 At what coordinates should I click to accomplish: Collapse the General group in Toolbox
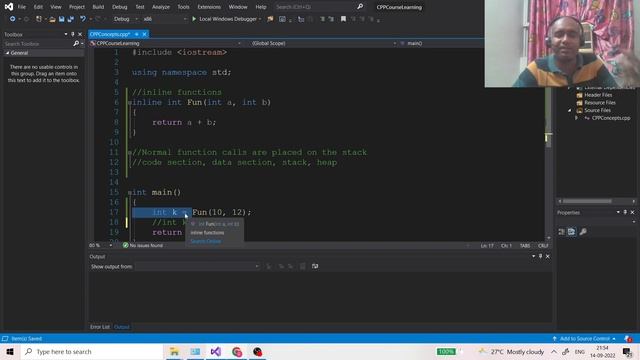[x=7, y=53]
